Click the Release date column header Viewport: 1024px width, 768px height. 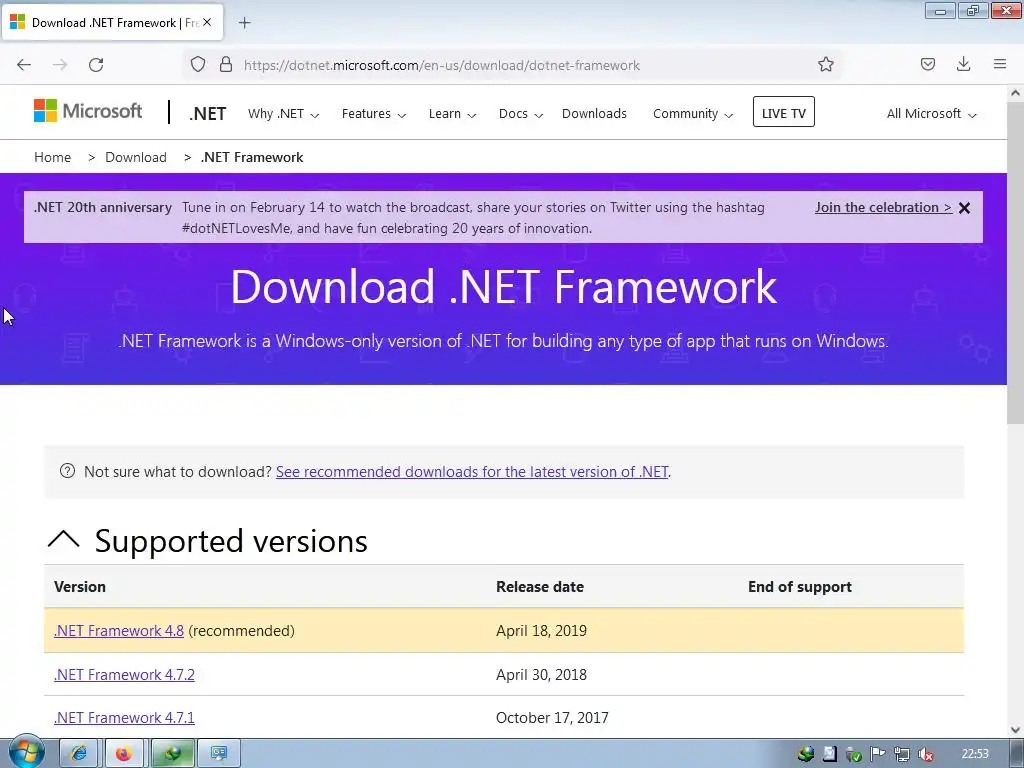coord(540,586)
